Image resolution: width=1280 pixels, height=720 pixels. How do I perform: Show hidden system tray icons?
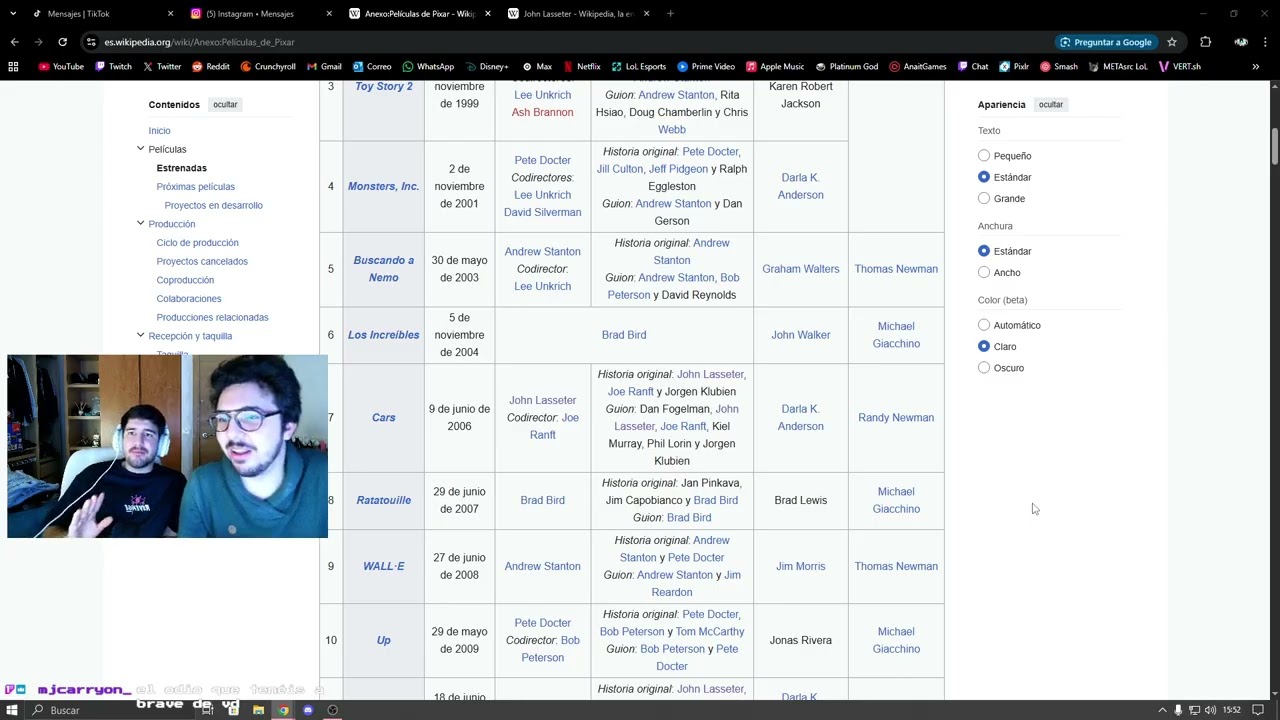[x=1162, y=710]
